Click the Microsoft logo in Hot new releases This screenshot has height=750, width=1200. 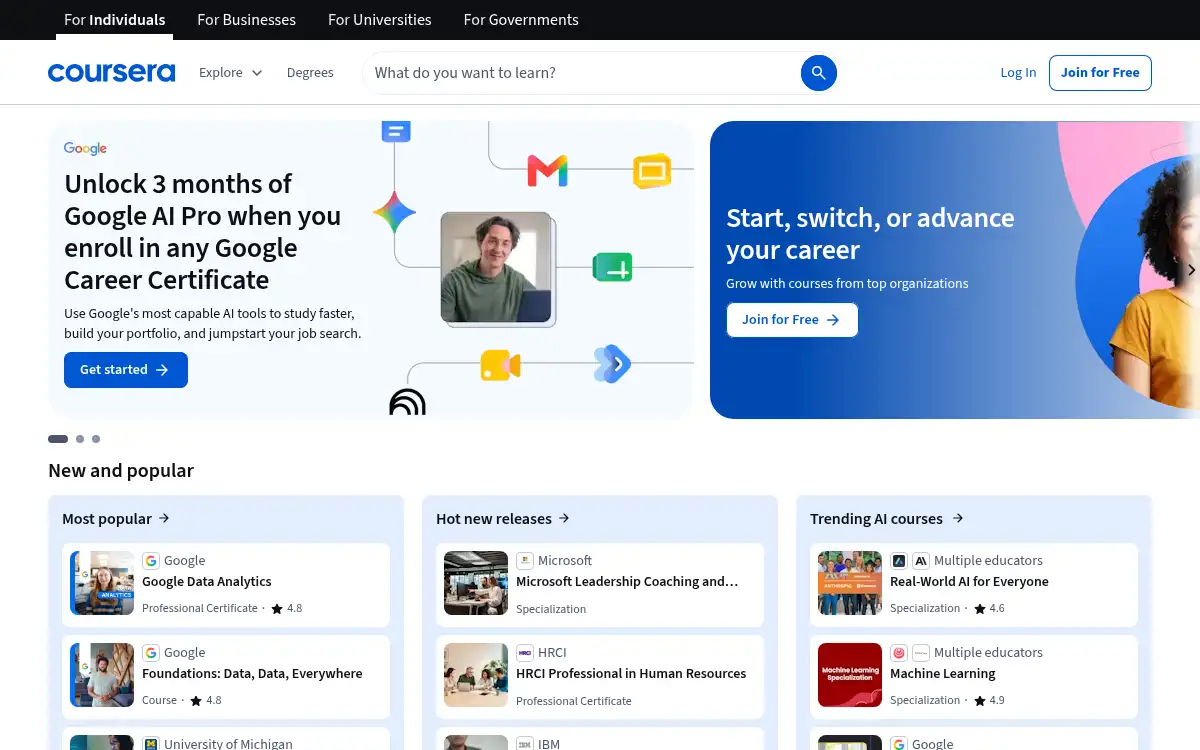tap(525, 561)
